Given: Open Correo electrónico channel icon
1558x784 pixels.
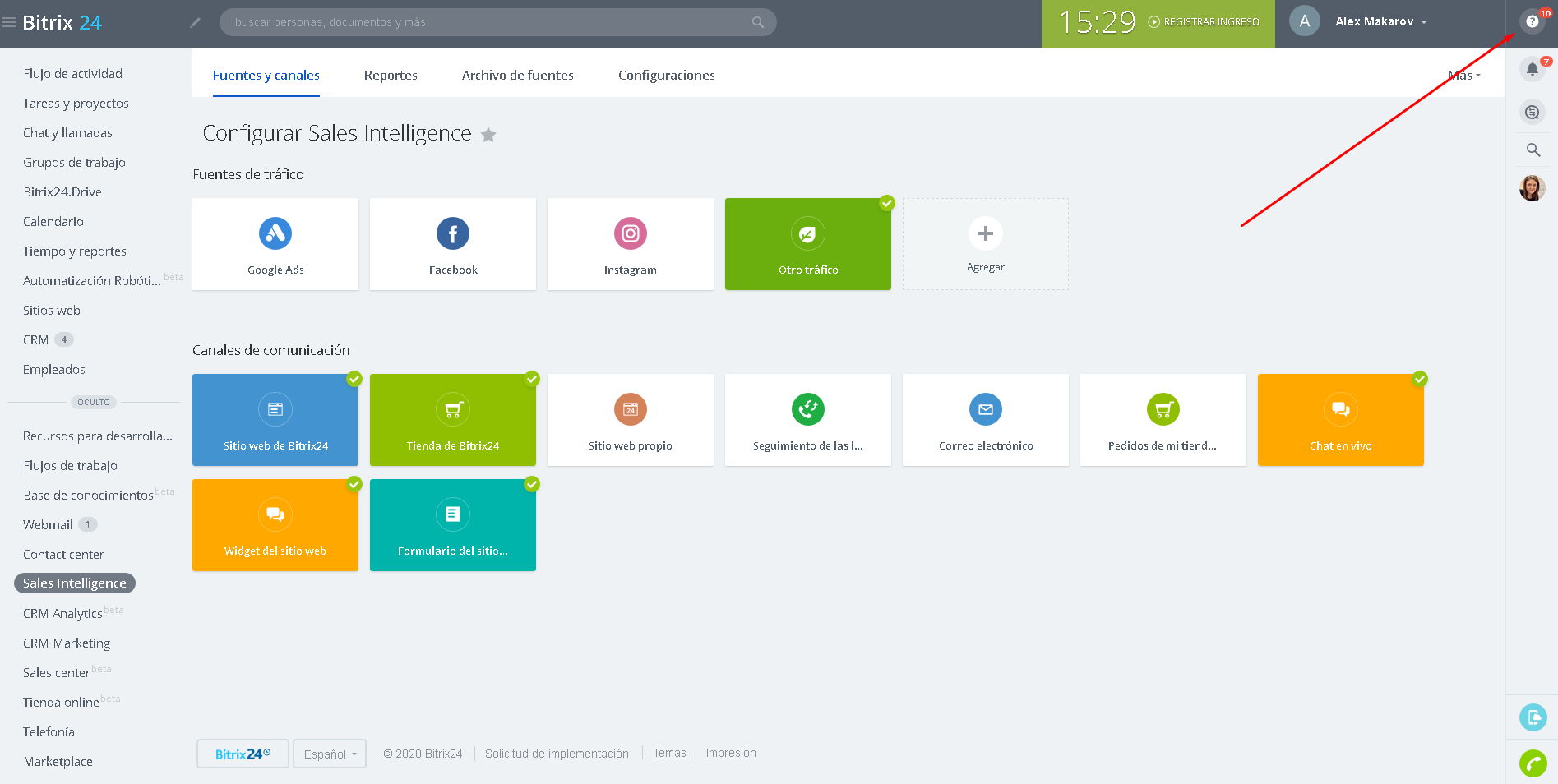Looking at the screenshot, I should pyautogui.click(x=986, y=410).
